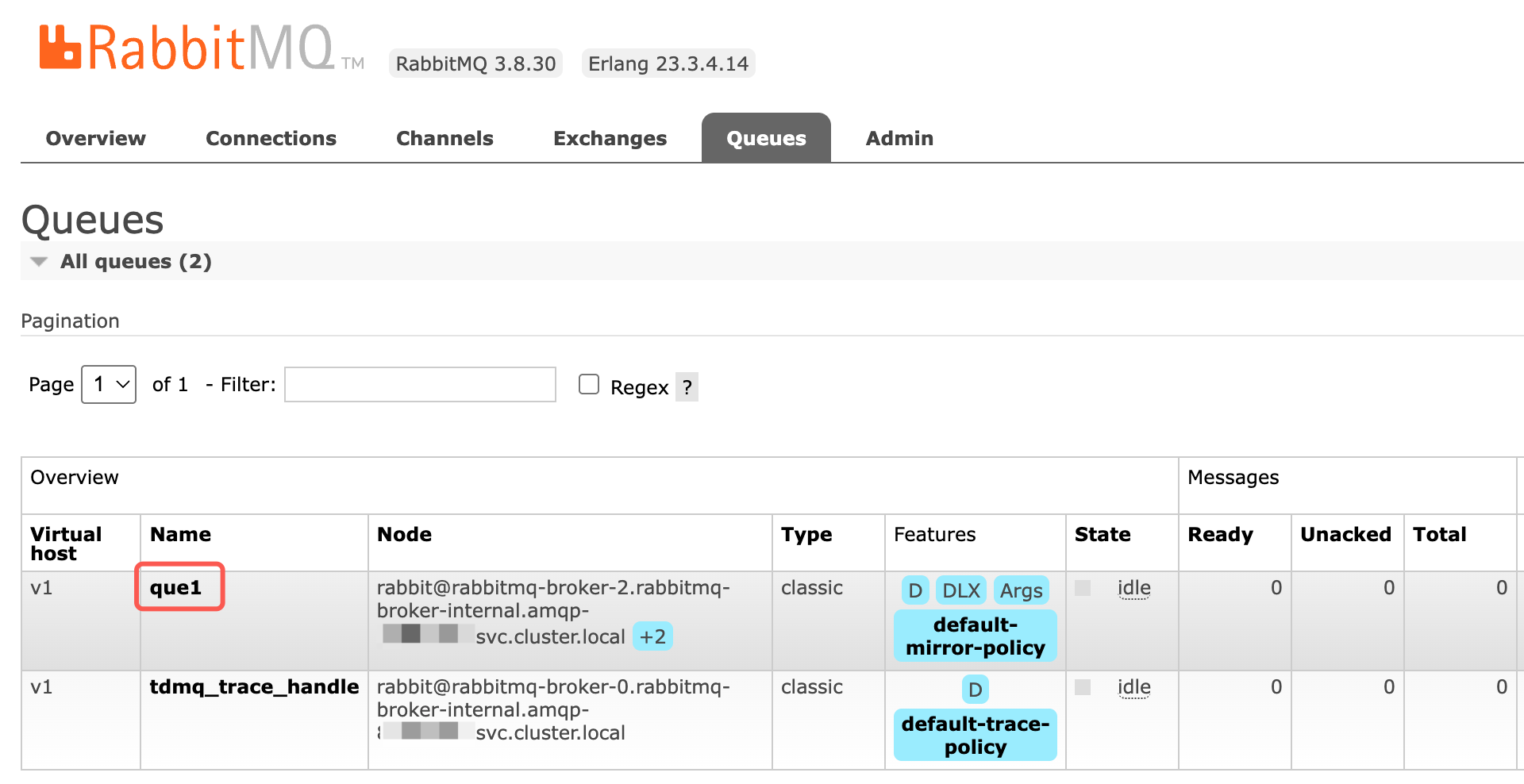Enable the Regex filter checkbox
The width and height of the screenshot is (1524, 784).
pyautogui.click(x=589, y=385)
